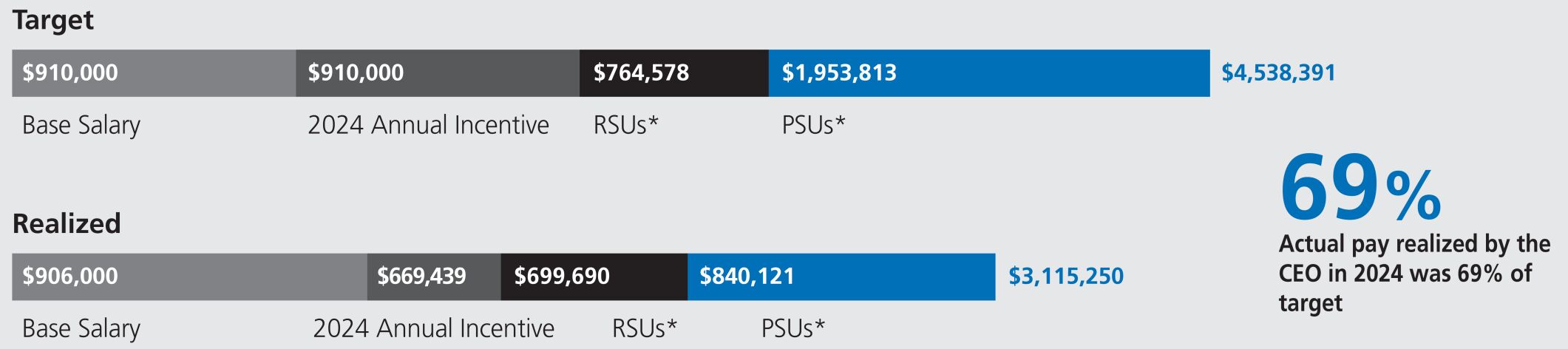Click the black $699,690 realized RSUs segment
The width and height of the screenshot is (1568, 349).
tap(594, 277)
